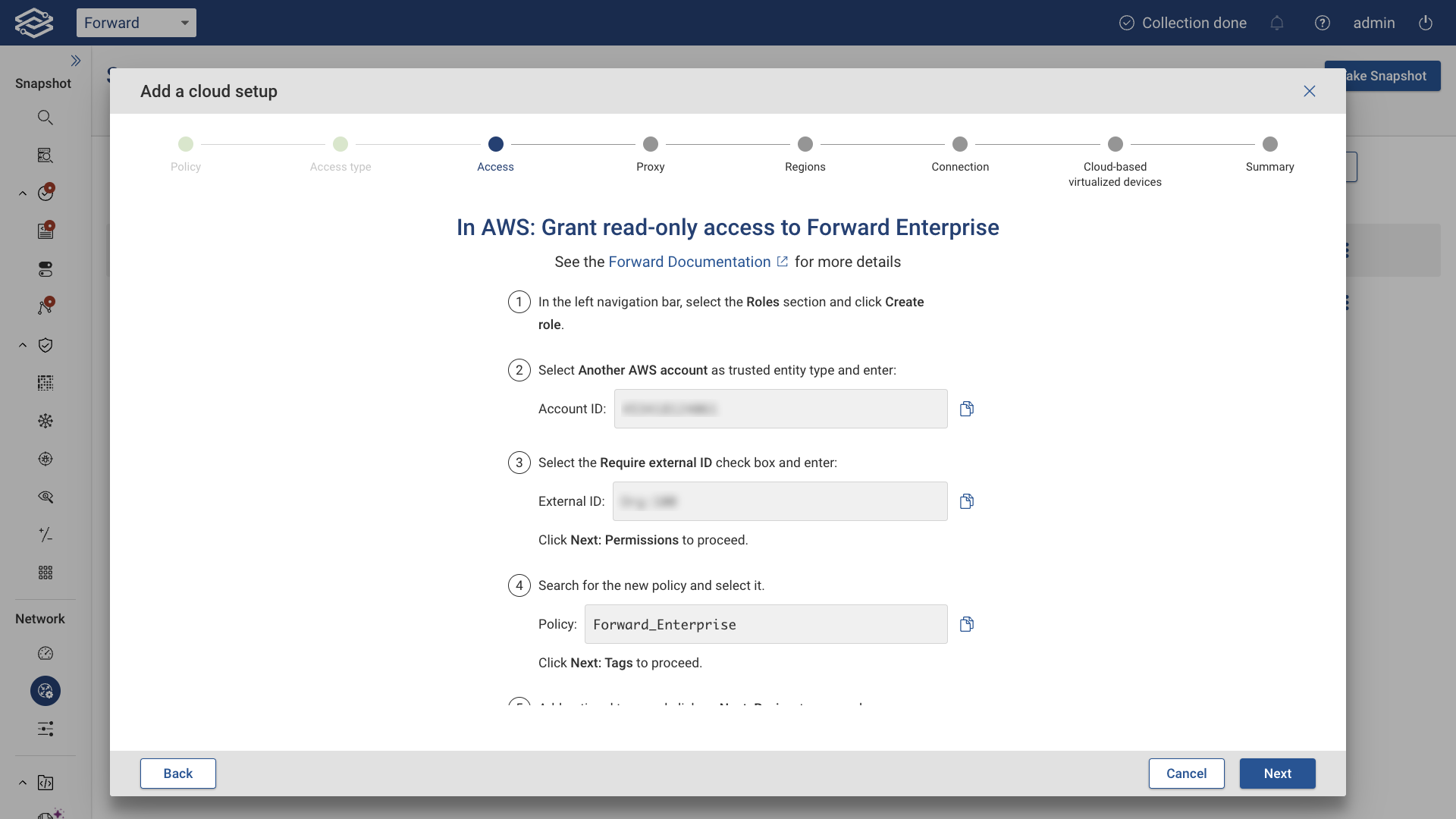The image size is (1456, 819).
Task: Open the network performance gauge icon
Action: 45,653
